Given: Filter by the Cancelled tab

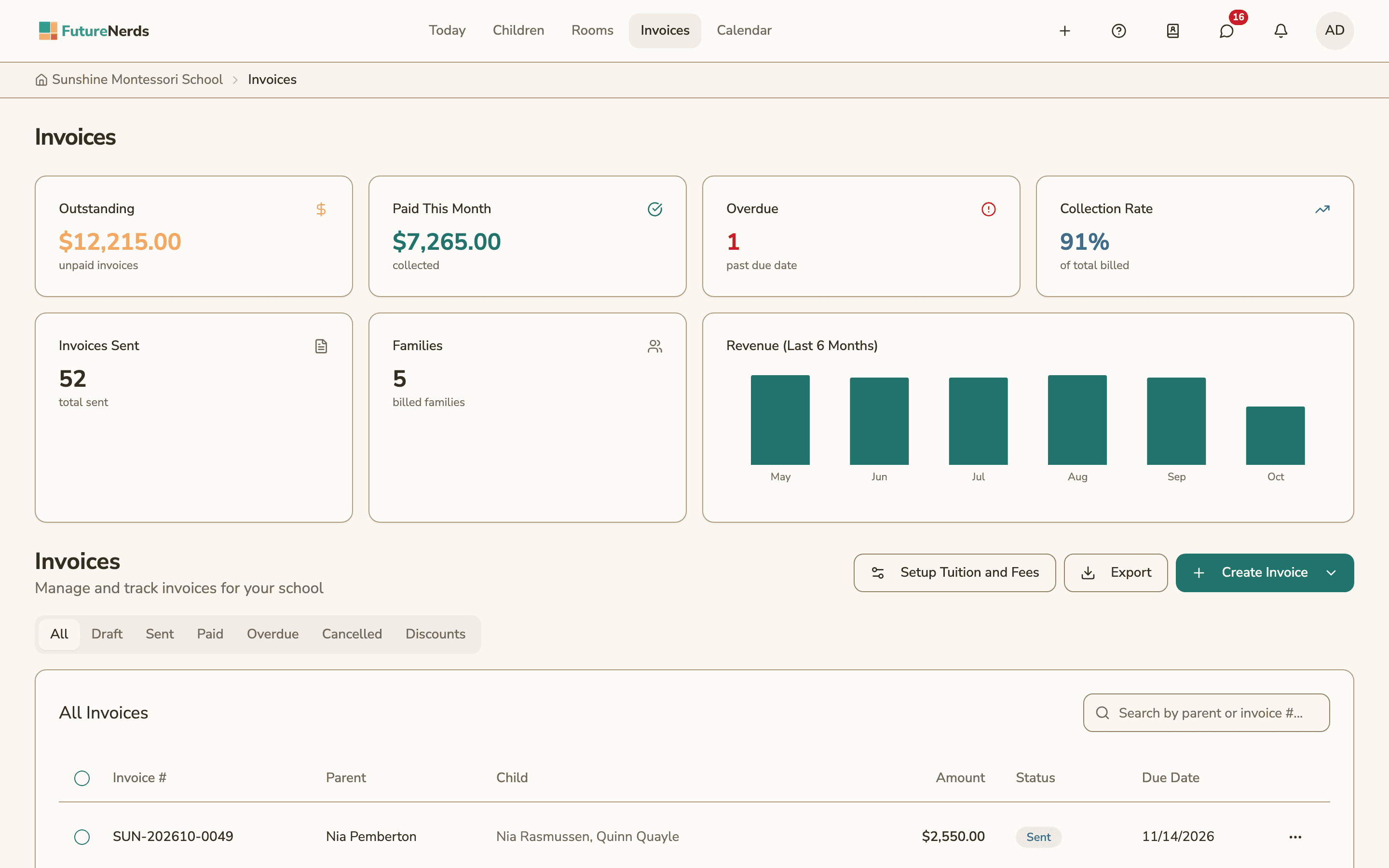Looking at the screenshot, I should click(352, 634).
